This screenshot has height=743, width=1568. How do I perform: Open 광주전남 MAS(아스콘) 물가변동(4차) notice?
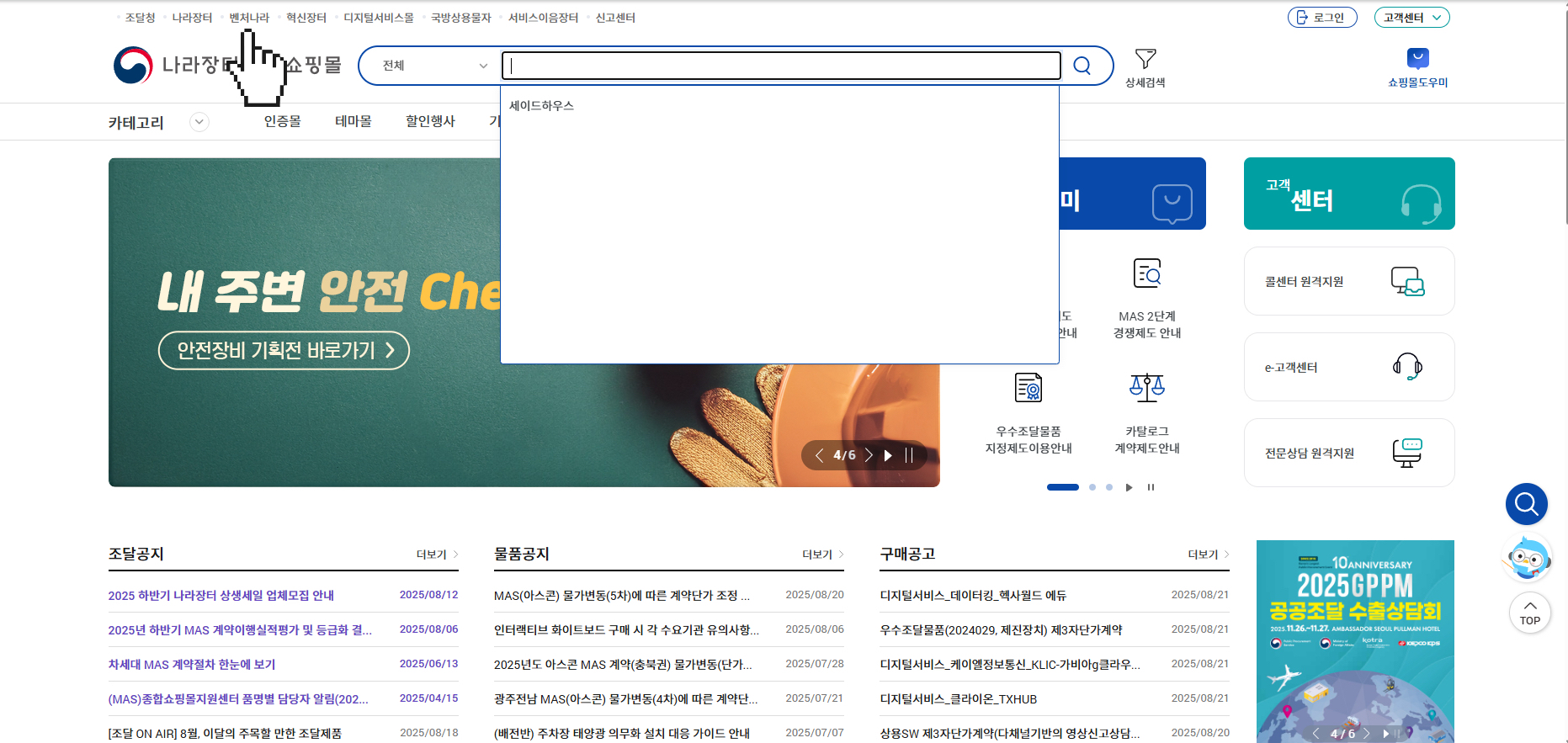[x=625, y=699]
